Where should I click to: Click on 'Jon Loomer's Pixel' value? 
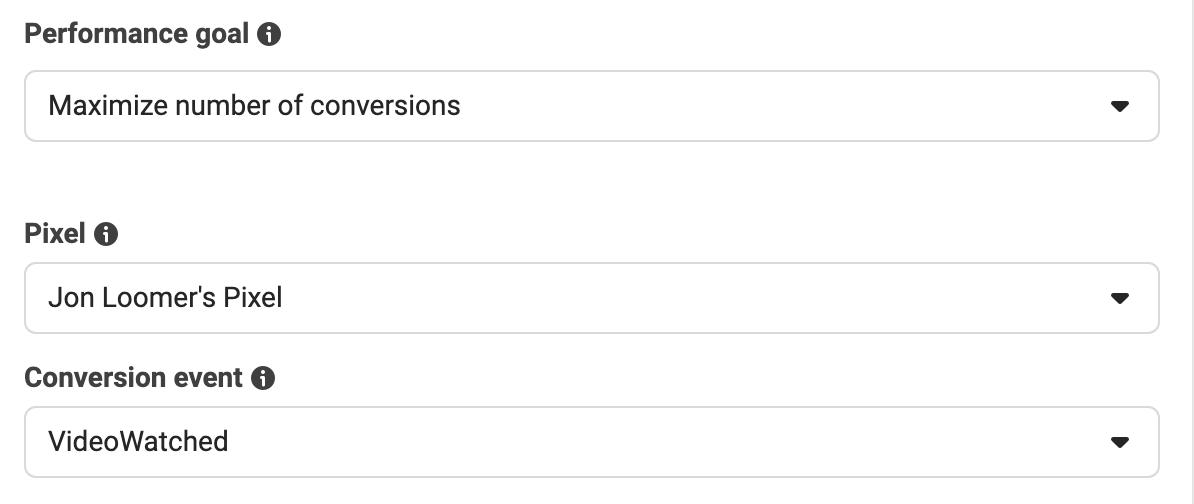tap(165, 298)
